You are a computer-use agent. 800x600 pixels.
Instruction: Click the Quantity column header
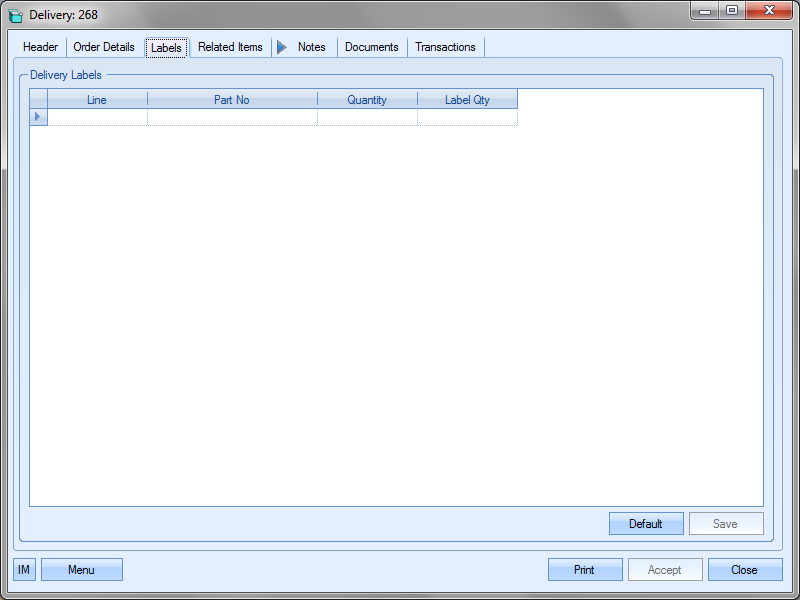click(x=367, y=99)
